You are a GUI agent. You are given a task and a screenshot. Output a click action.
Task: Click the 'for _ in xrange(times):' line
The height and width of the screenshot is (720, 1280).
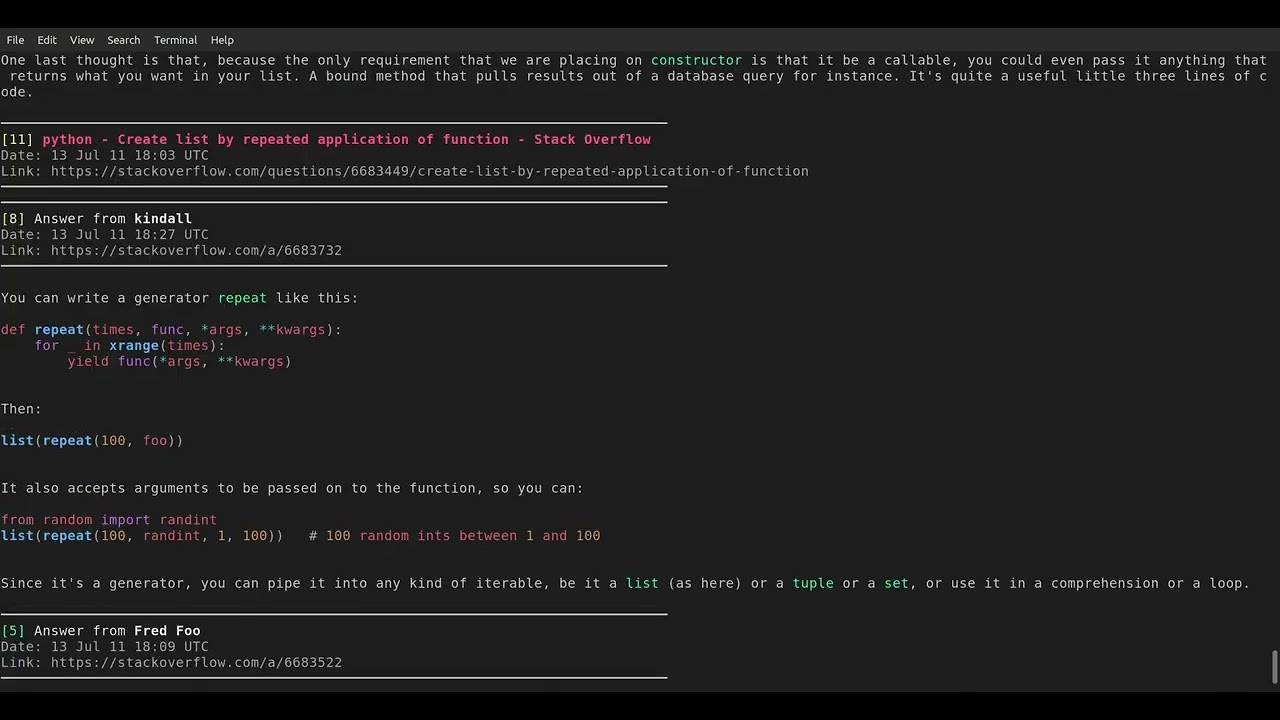pos(130,345)
